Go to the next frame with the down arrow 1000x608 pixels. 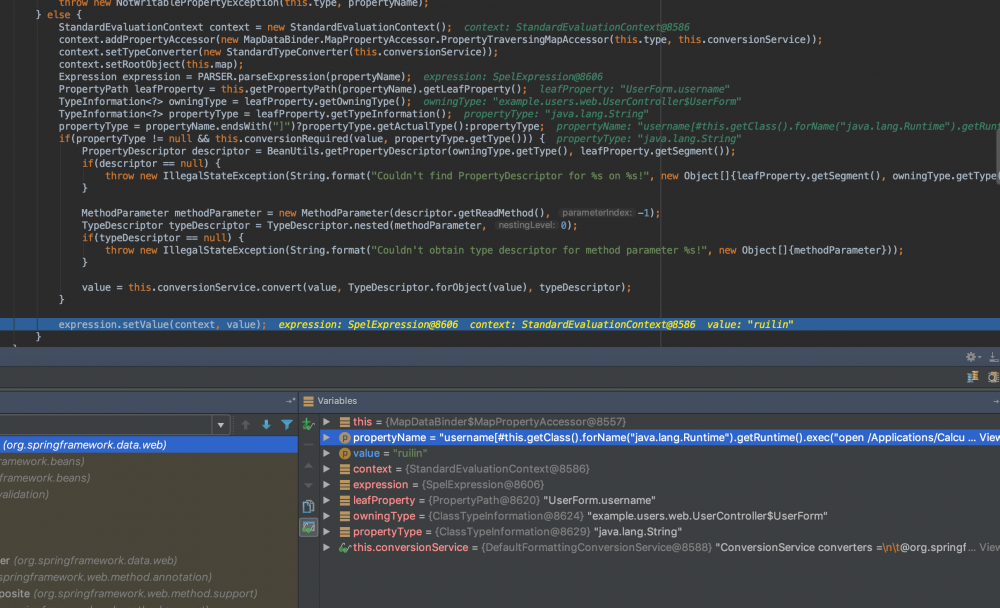coord(266,425)
